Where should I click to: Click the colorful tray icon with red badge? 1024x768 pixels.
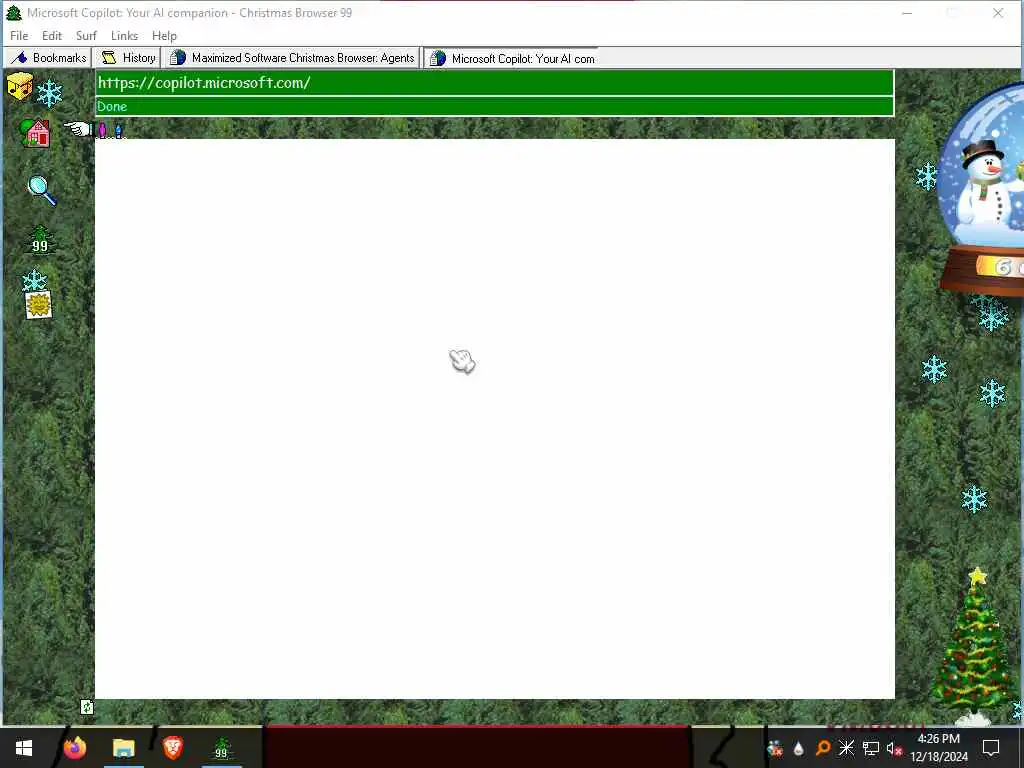coord(775,748)
